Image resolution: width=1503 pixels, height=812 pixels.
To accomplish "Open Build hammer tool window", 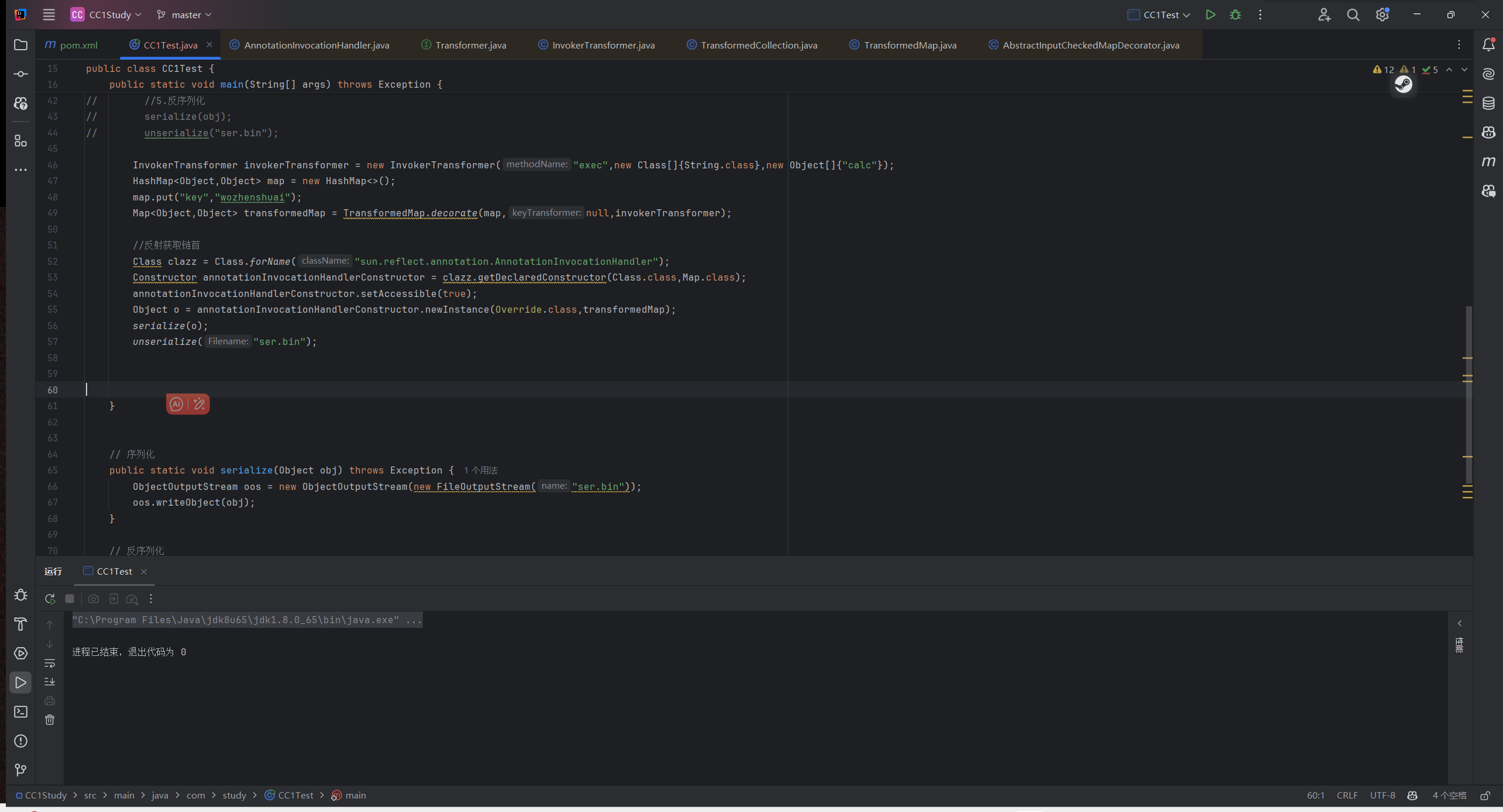I will tap(20, 624).
